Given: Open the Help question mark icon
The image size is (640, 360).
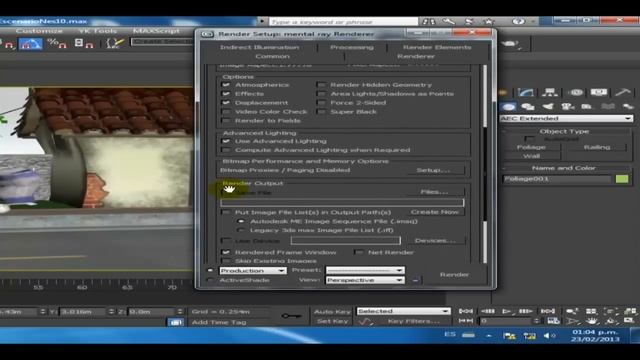Looking at the screenshot, I should (x=518, y=21).
